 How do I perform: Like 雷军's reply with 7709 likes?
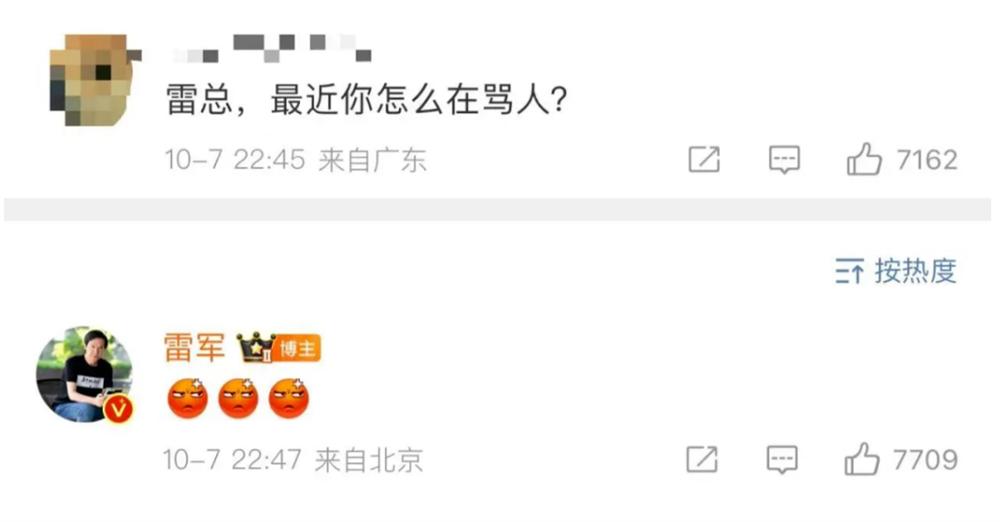[x=862, y=459]
